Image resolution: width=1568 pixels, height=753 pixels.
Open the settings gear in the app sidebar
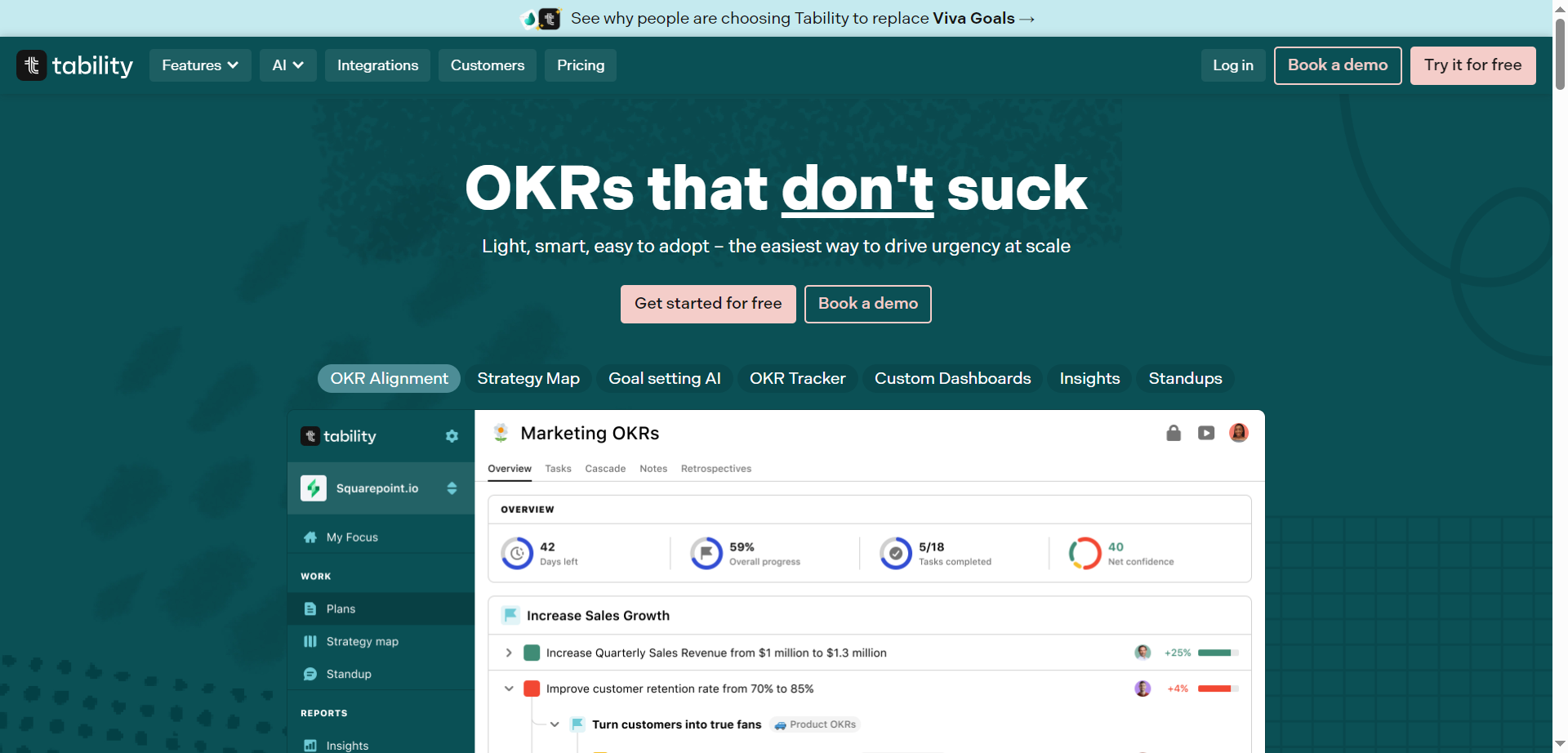pyautogui.click(x=452, y=436)
